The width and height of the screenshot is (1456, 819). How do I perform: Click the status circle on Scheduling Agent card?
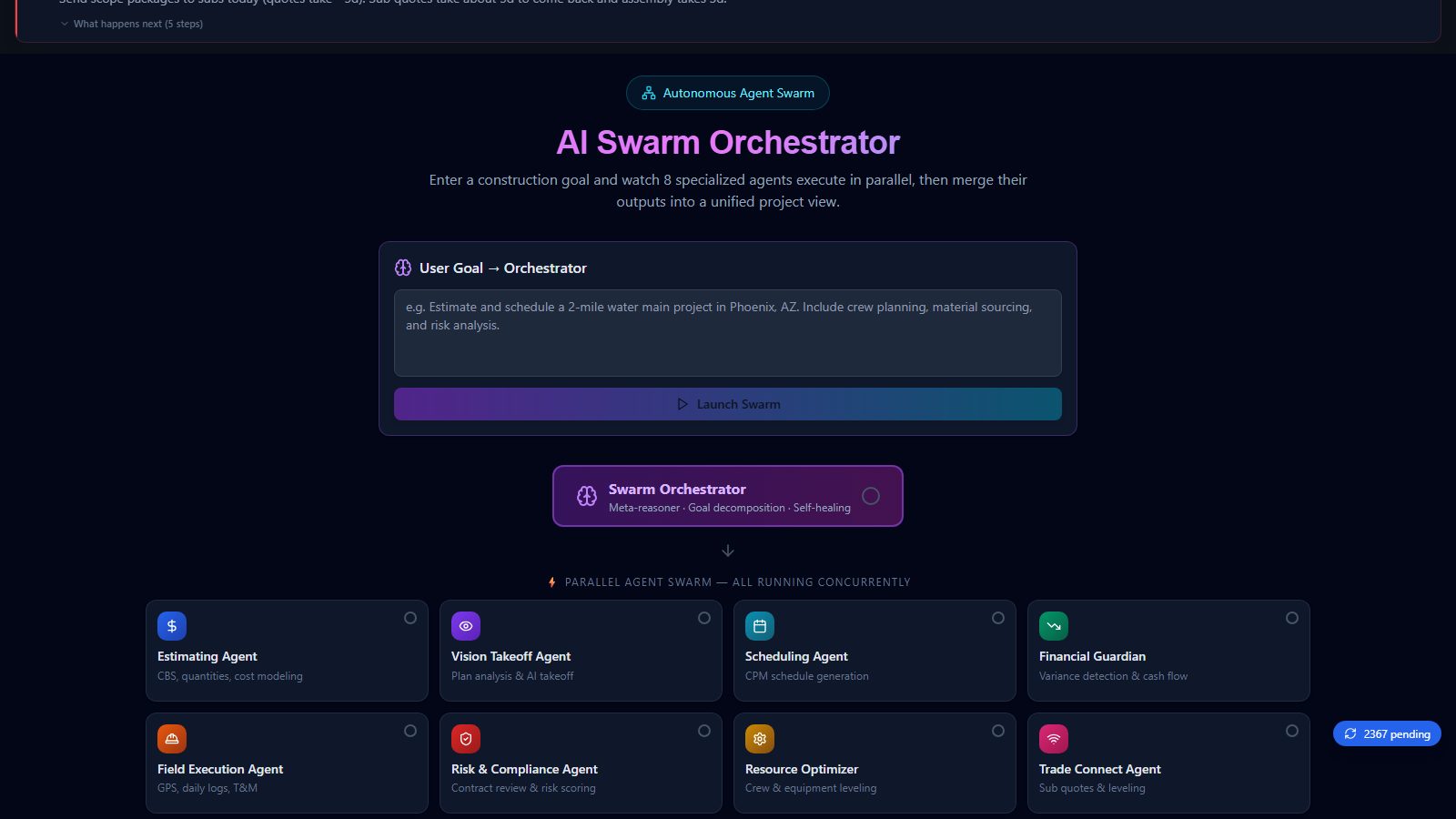click(998, 618)
